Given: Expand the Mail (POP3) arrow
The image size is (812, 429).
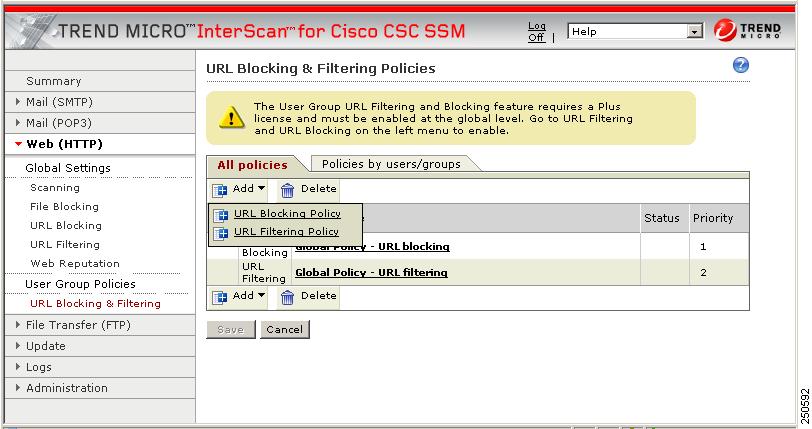Looking at the screenshot, I should [x=18, y=123].
